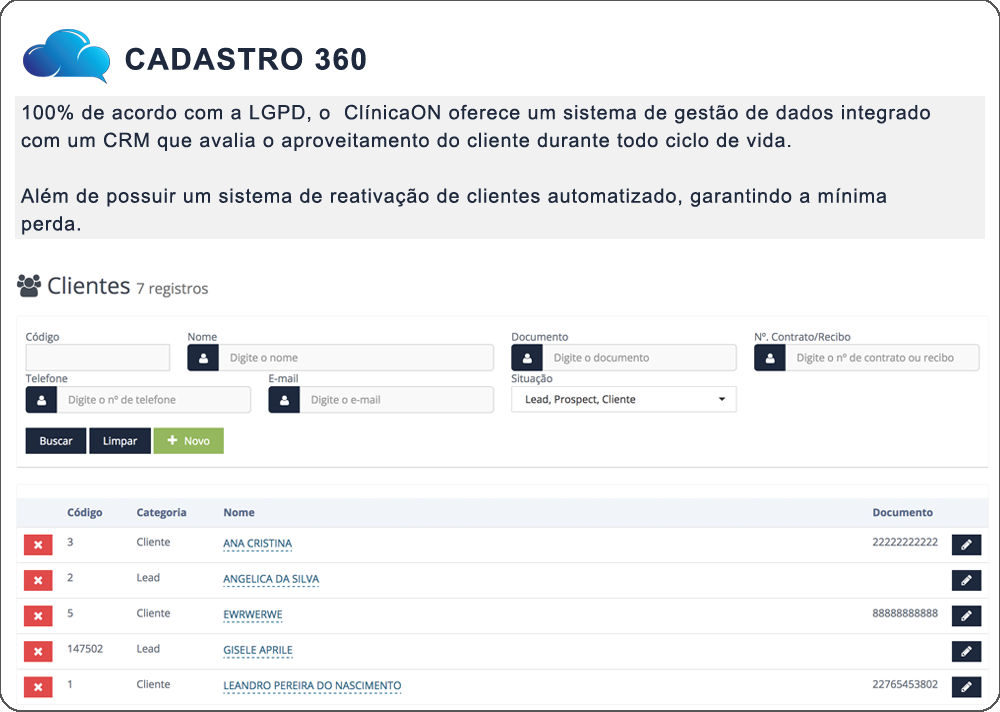Click the Documento input field
The height and width of the screenshot is (712, 1000).
coord(639,358)
